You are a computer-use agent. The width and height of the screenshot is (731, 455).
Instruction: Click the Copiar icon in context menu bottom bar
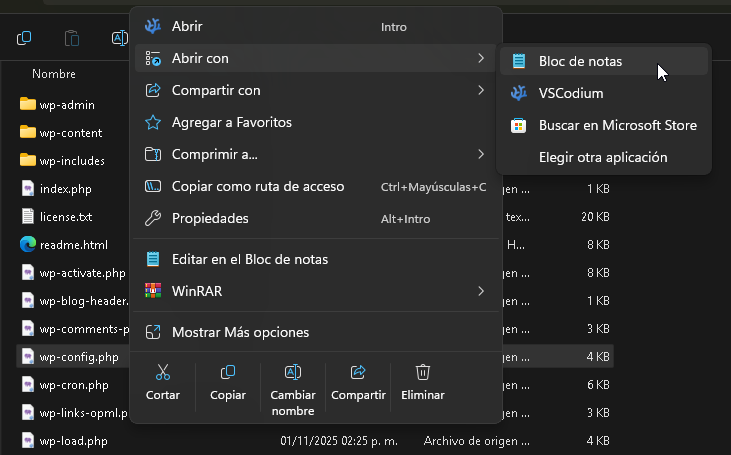pyautogui.click(x=228, y=372)
